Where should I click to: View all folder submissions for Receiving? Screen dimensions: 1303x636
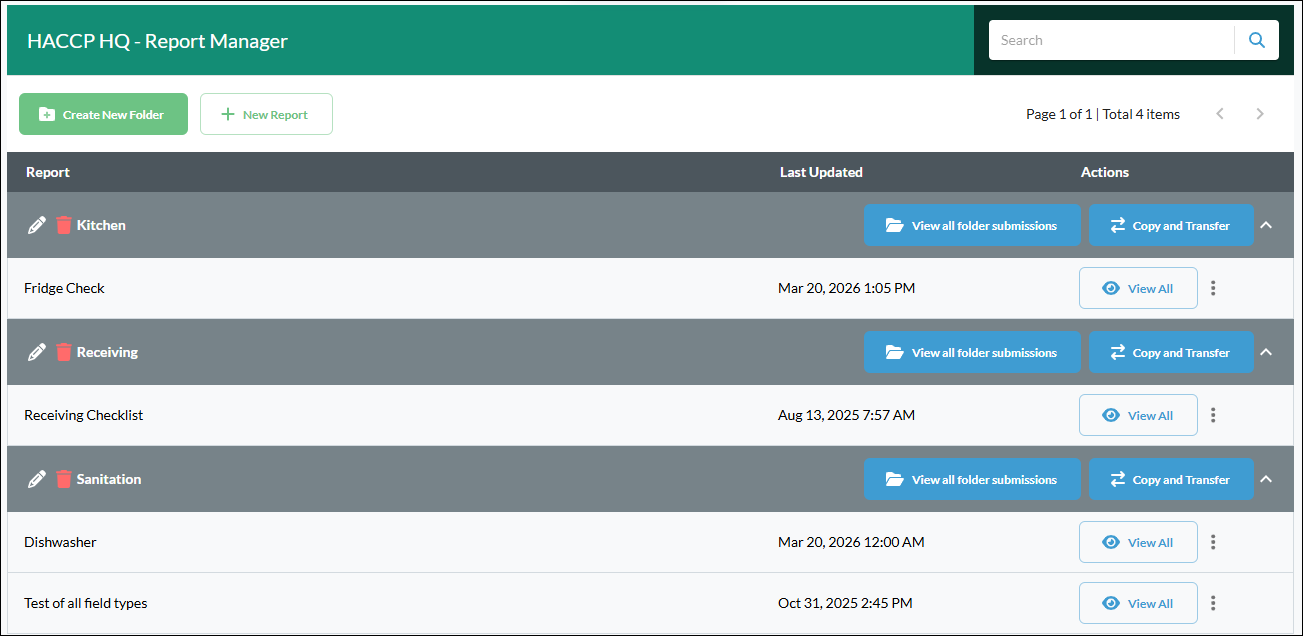[972, 352]
